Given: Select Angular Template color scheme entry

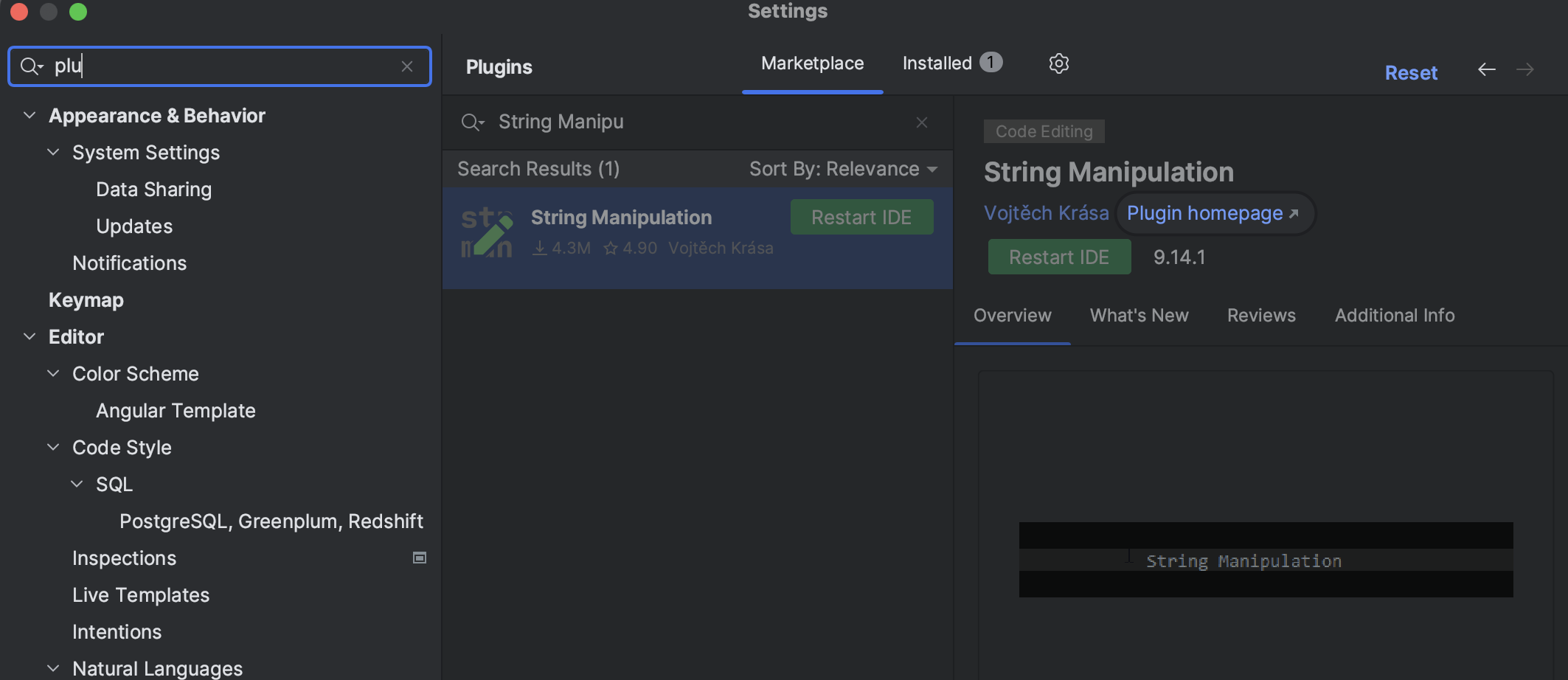Looking at the screenshot, I should tap(176, 411).
